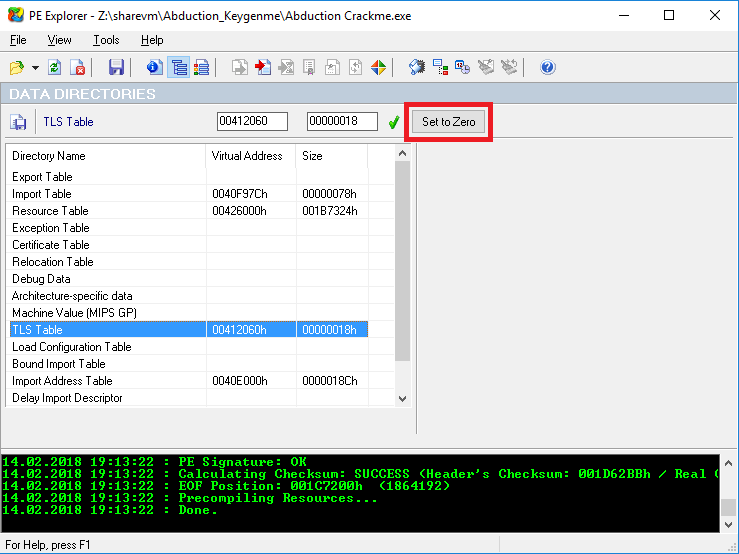The height and width of the screenshot is (554, 739).
Task: Open the Dependency Scanner tree icon
Action: tap(440, 67)
